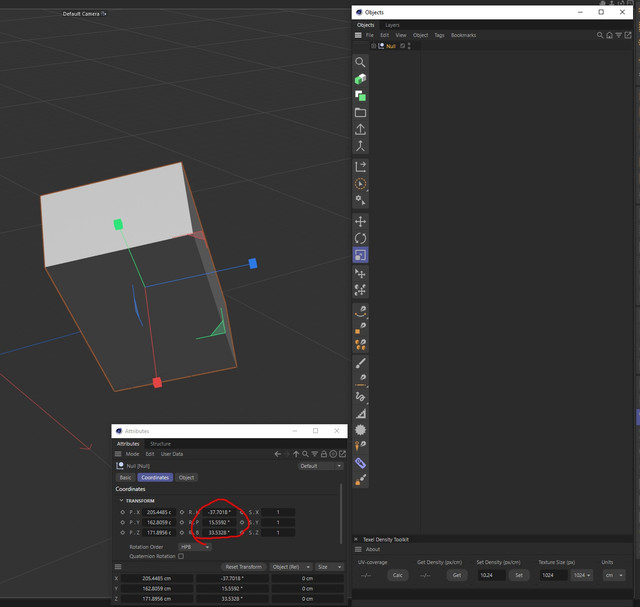The width and height of the screenshot is (640, 607).
Task: Toggle keyframe diamond for P.Z
Action: pyautogui.click(x=122, y=532)
